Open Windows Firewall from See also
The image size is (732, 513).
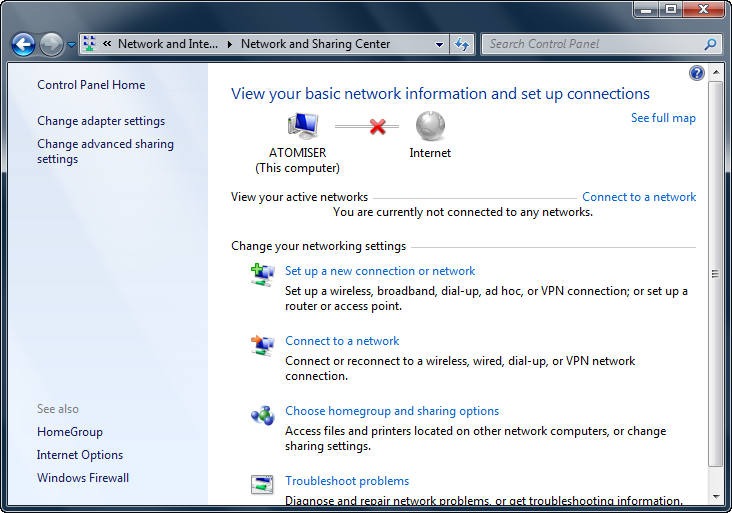(x=83, y=478)
